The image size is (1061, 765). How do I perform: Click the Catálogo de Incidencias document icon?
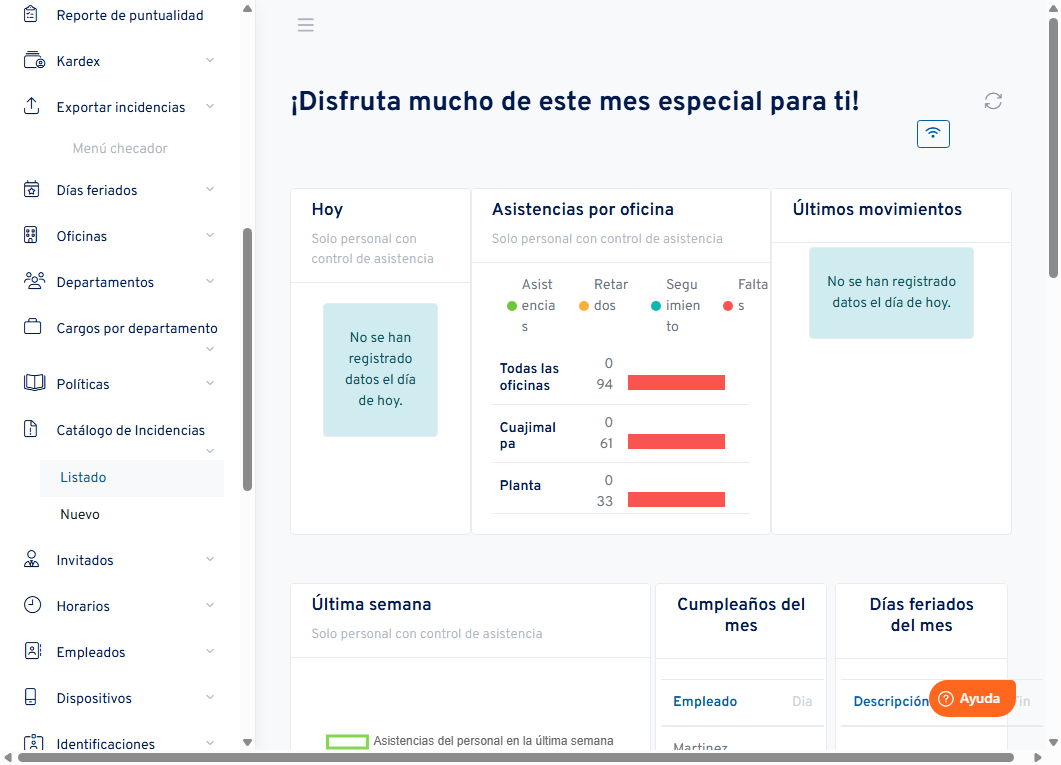[x=30, y=429]
